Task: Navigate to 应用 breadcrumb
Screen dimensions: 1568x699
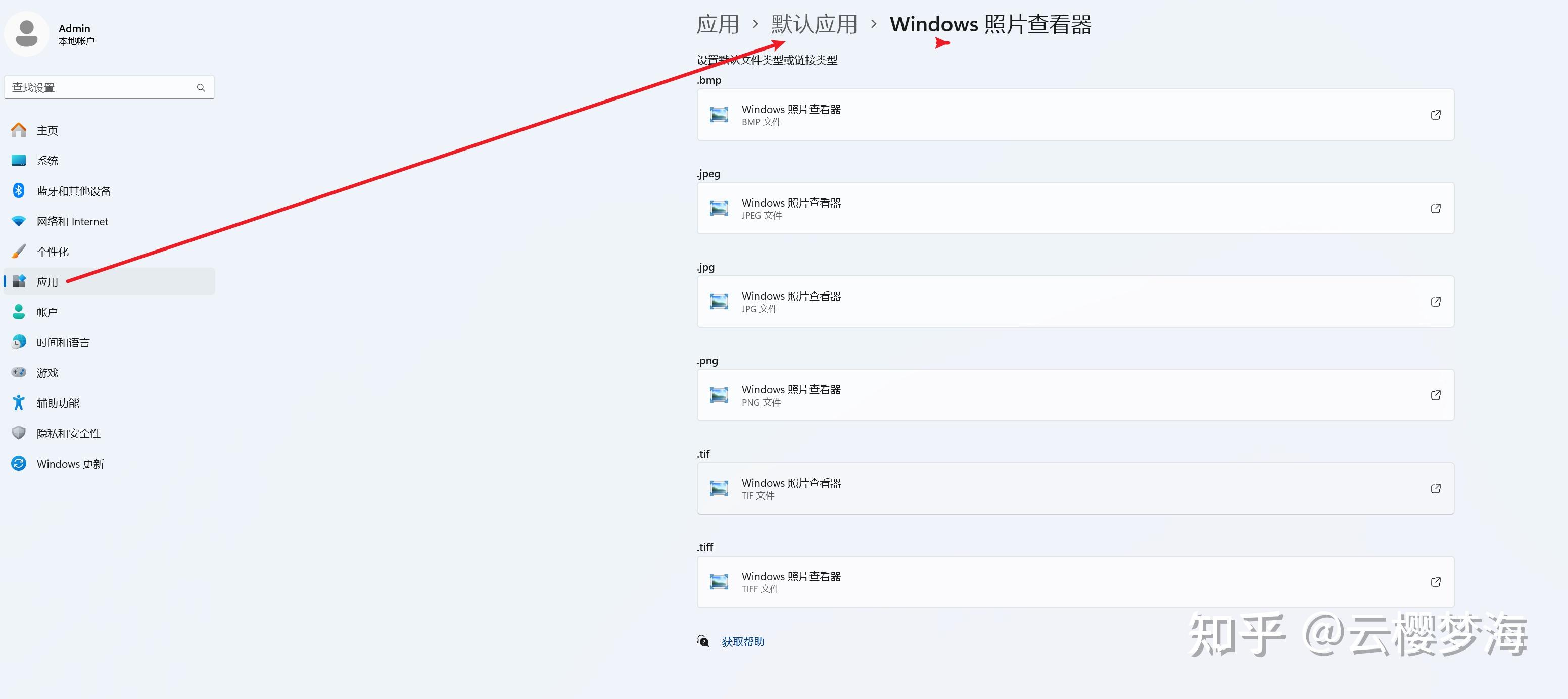Action: [718, 24]
